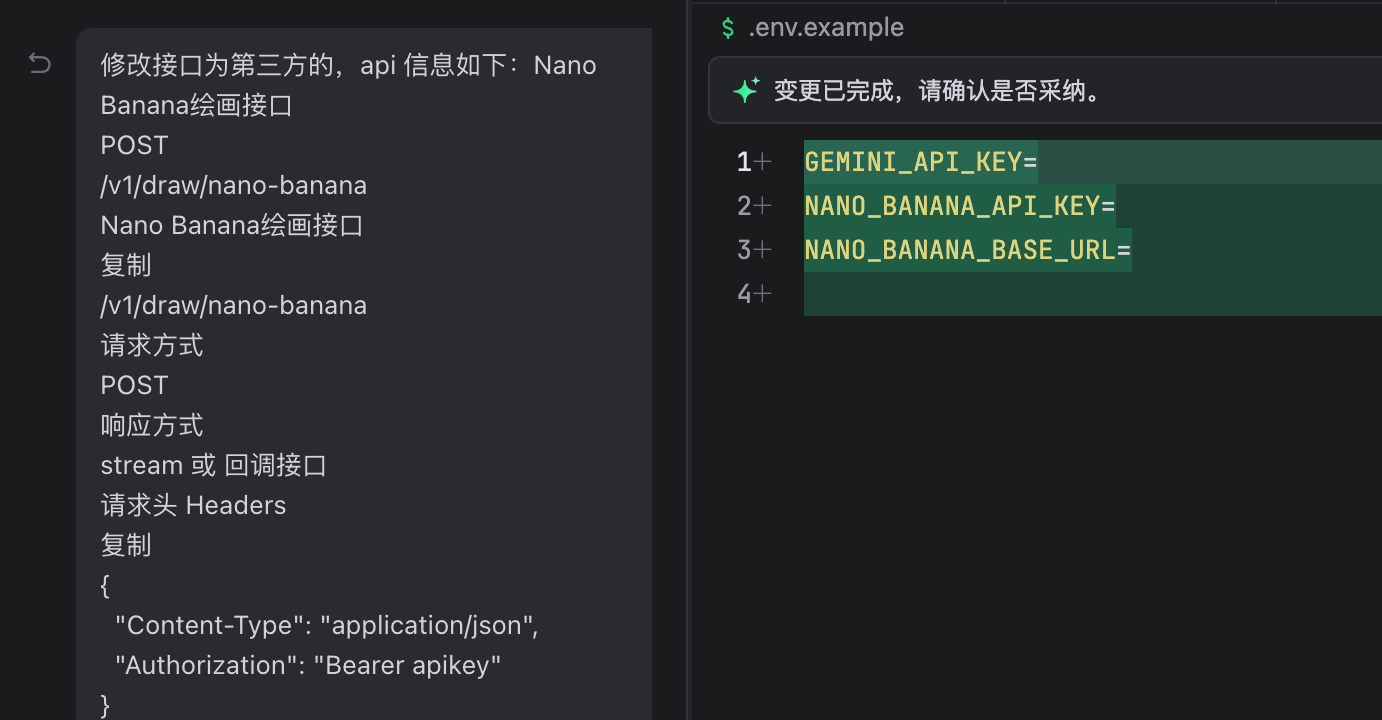1382x720 pixels.
Task: Select line number 3 in the gutter
Action: 743,250
